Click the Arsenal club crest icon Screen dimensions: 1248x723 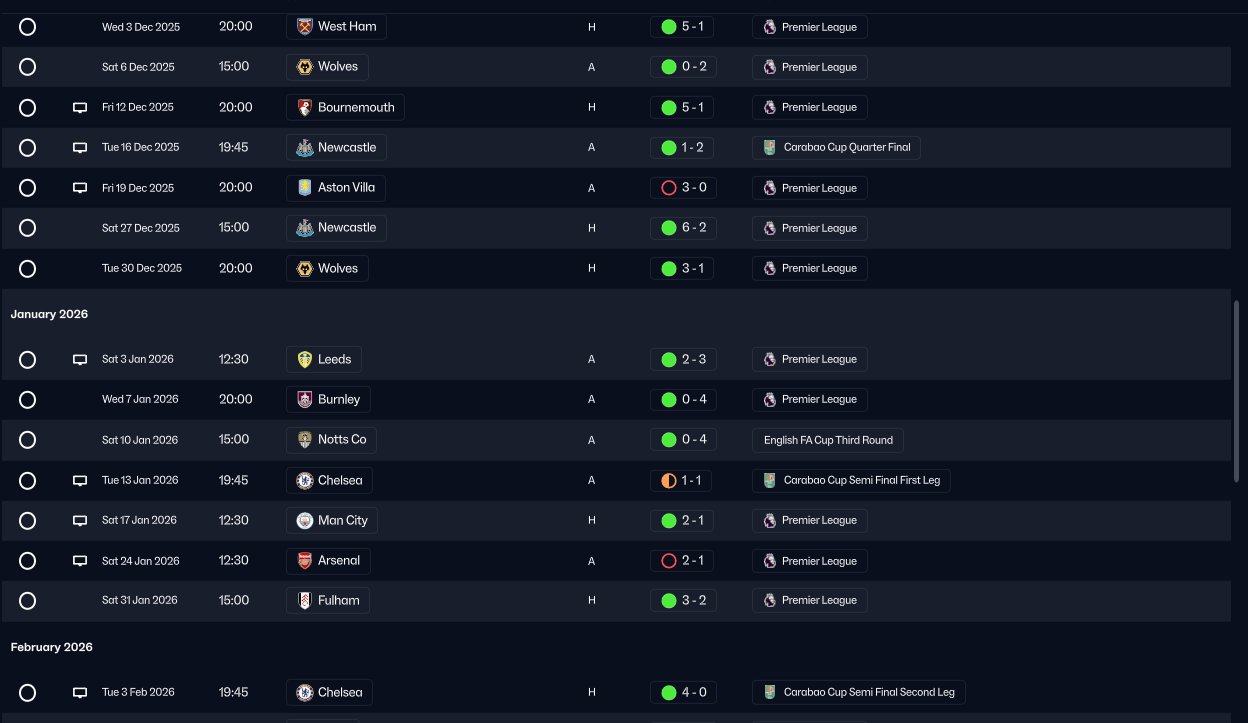(x=305, y=561)
